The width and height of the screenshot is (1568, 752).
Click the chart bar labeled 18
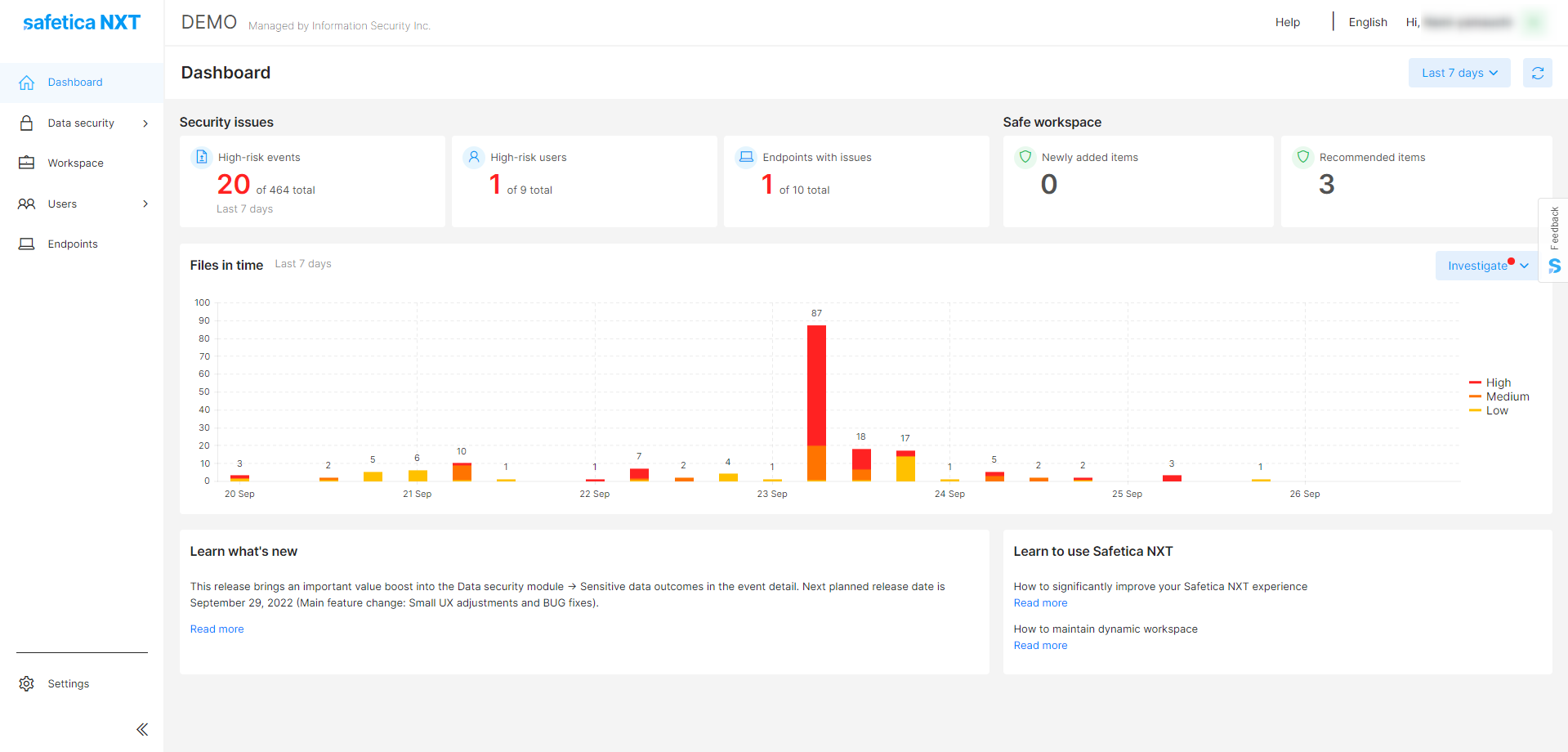click(x=861, y=465)
